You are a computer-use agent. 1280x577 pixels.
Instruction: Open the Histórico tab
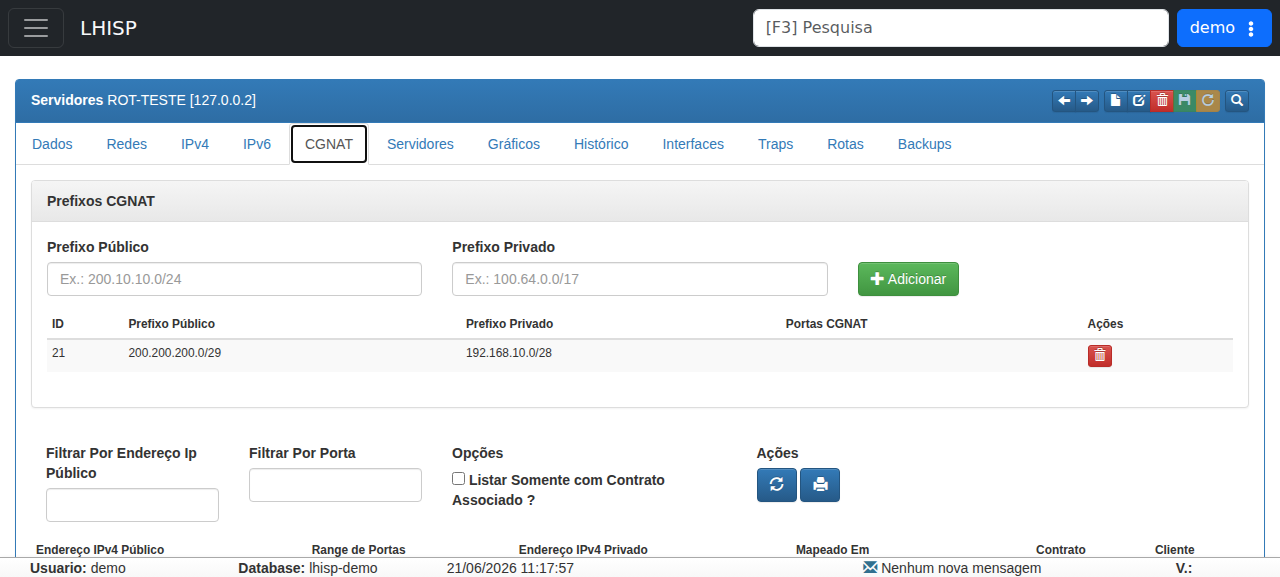click(x=601, y=144)
